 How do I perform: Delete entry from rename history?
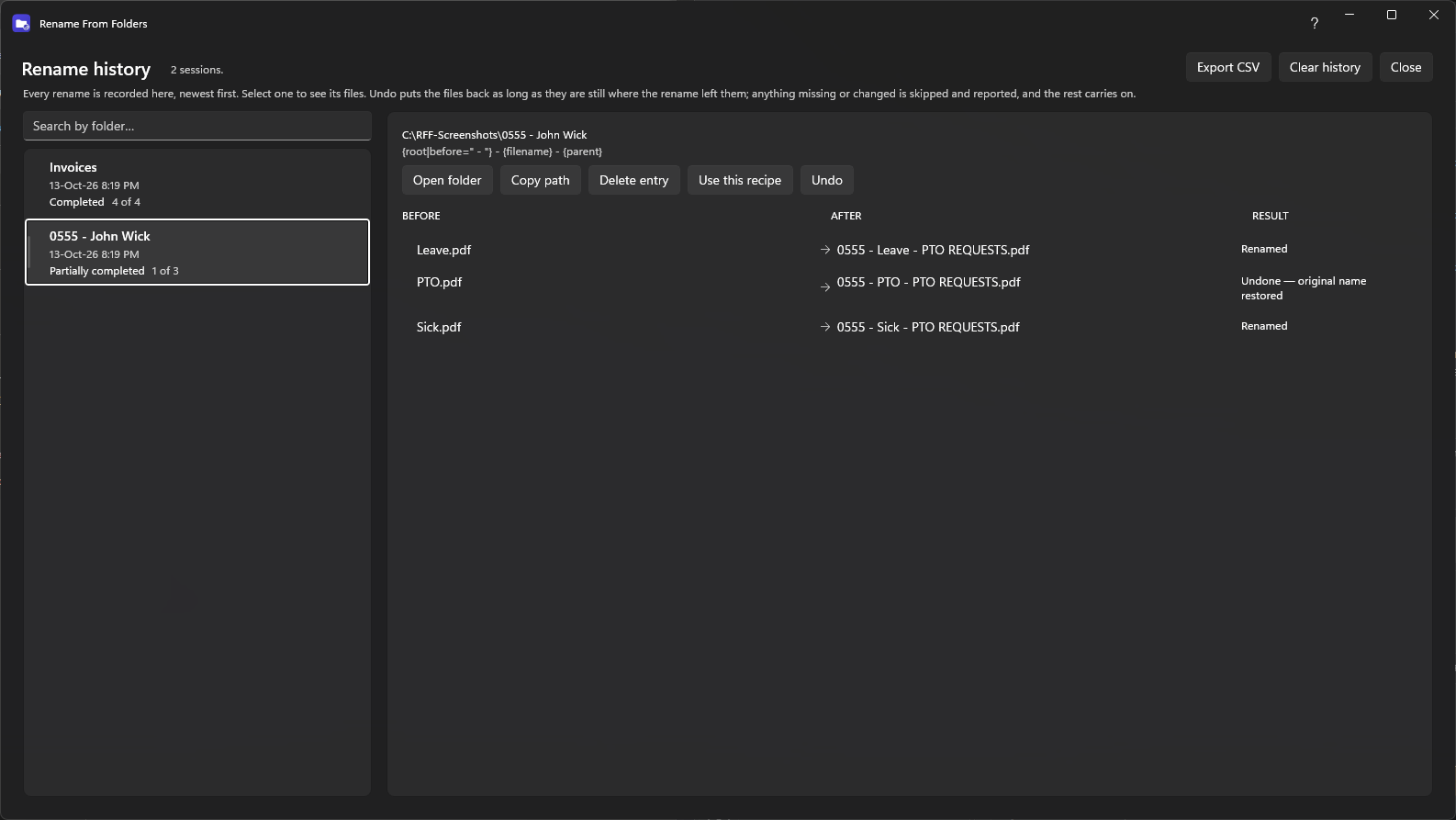(634, 180)
